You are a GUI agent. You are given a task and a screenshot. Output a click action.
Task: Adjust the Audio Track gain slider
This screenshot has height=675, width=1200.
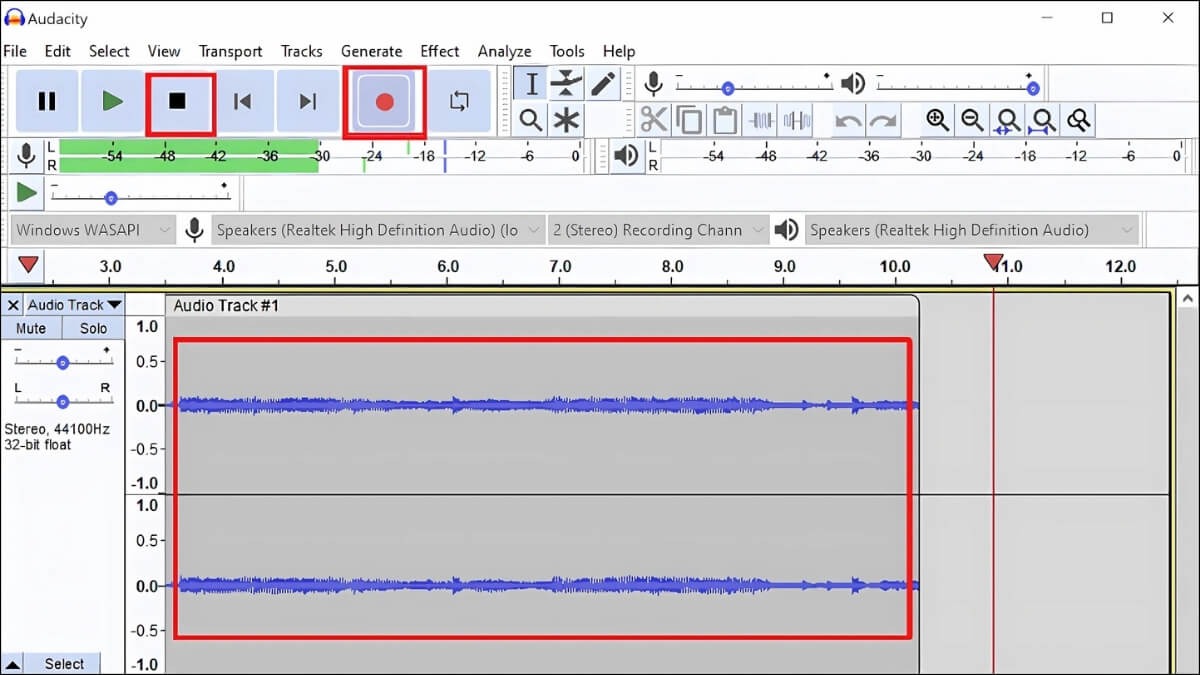[x=62, y=361]
